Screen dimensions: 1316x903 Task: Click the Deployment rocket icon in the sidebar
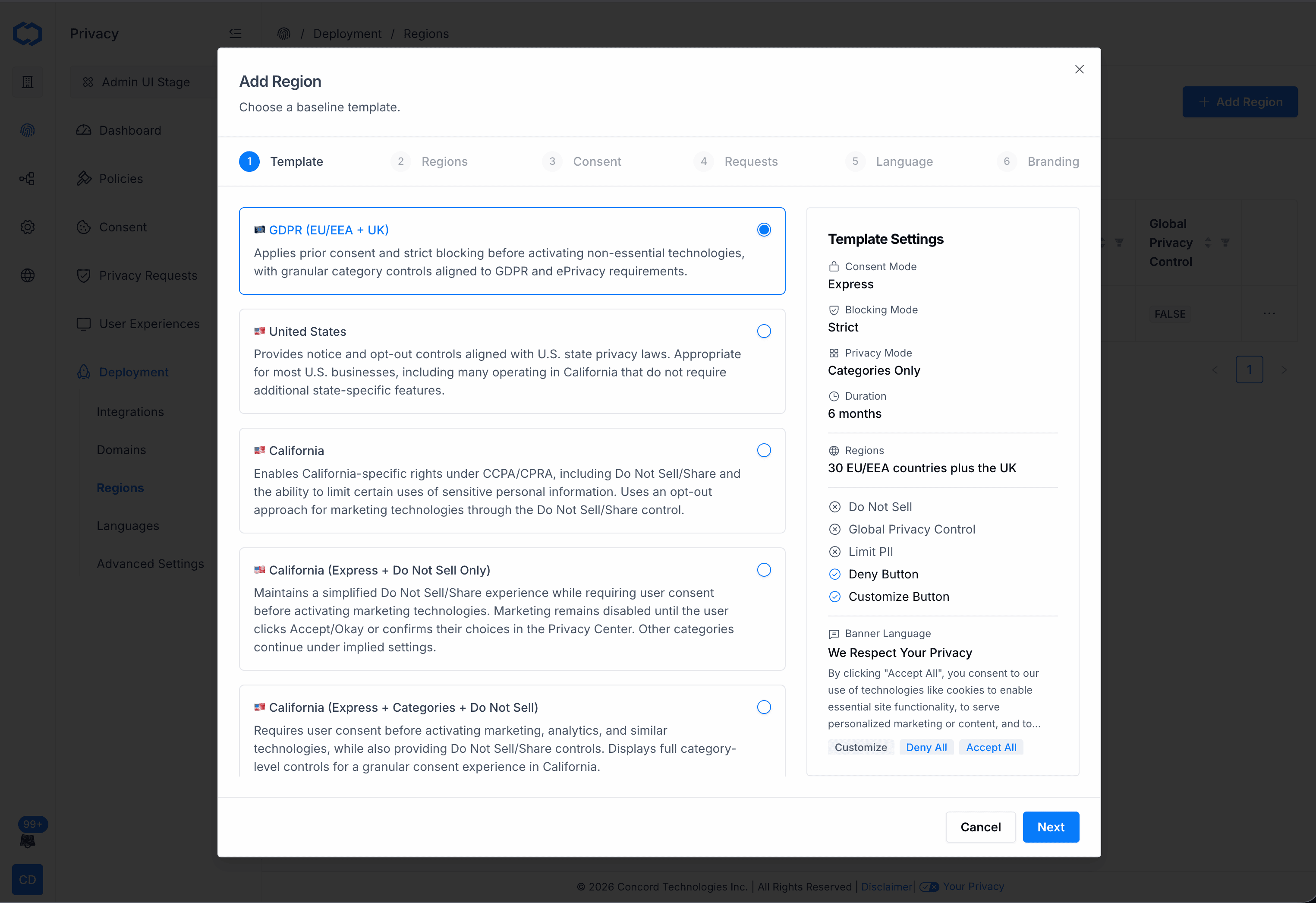(x=83, y=372)
